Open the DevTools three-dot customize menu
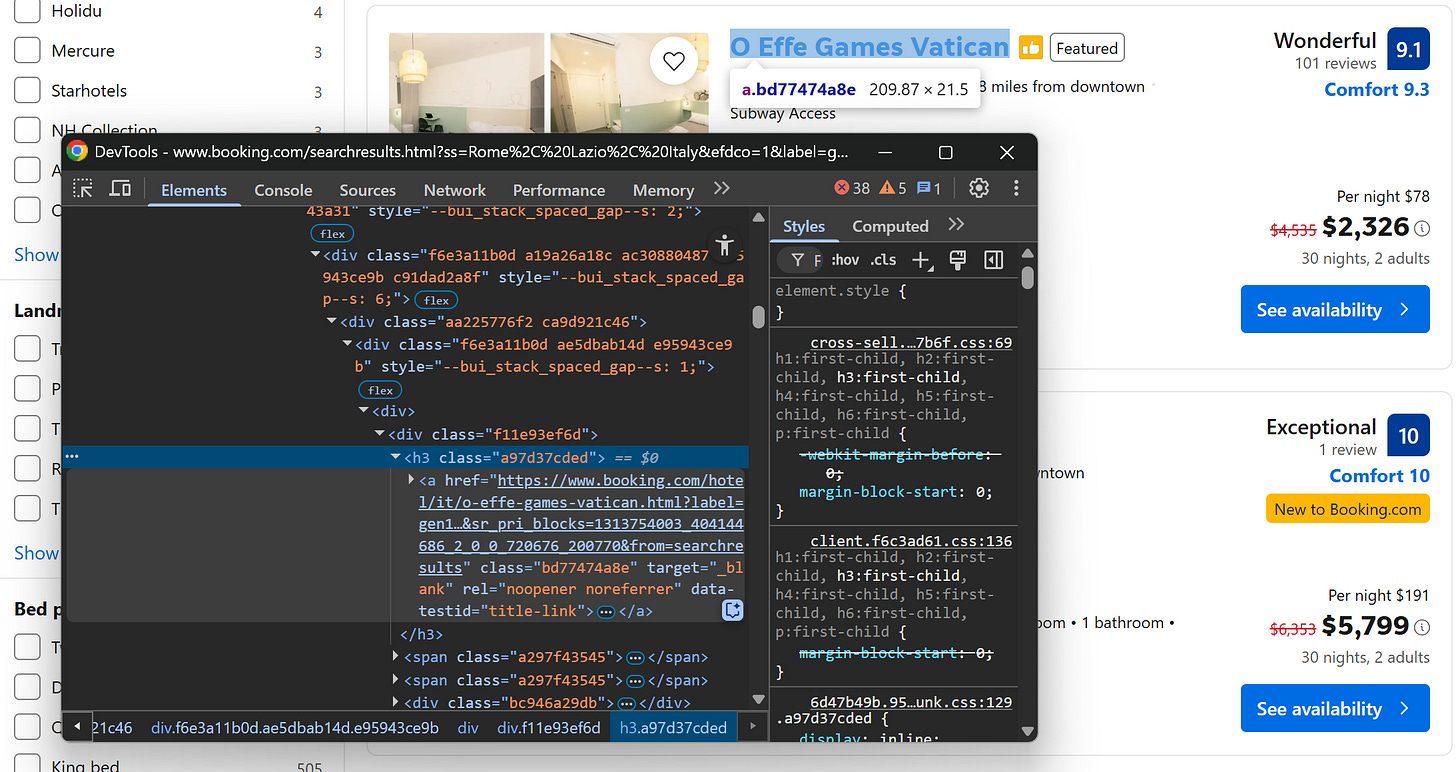 1016,188
